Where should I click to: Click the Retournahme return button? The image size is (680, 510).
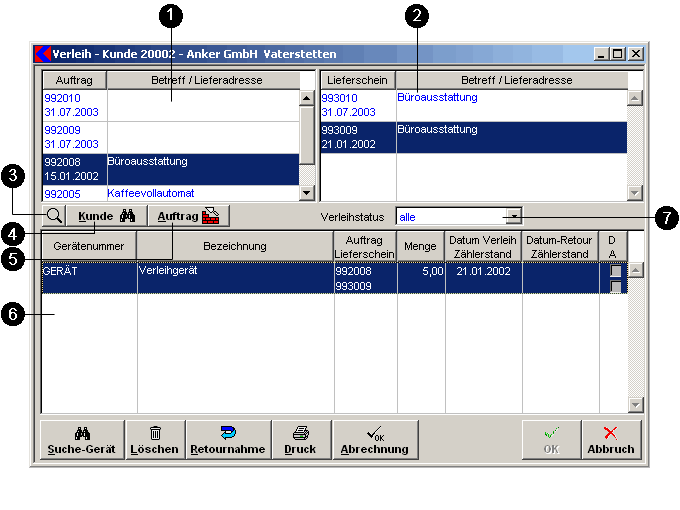227,440
